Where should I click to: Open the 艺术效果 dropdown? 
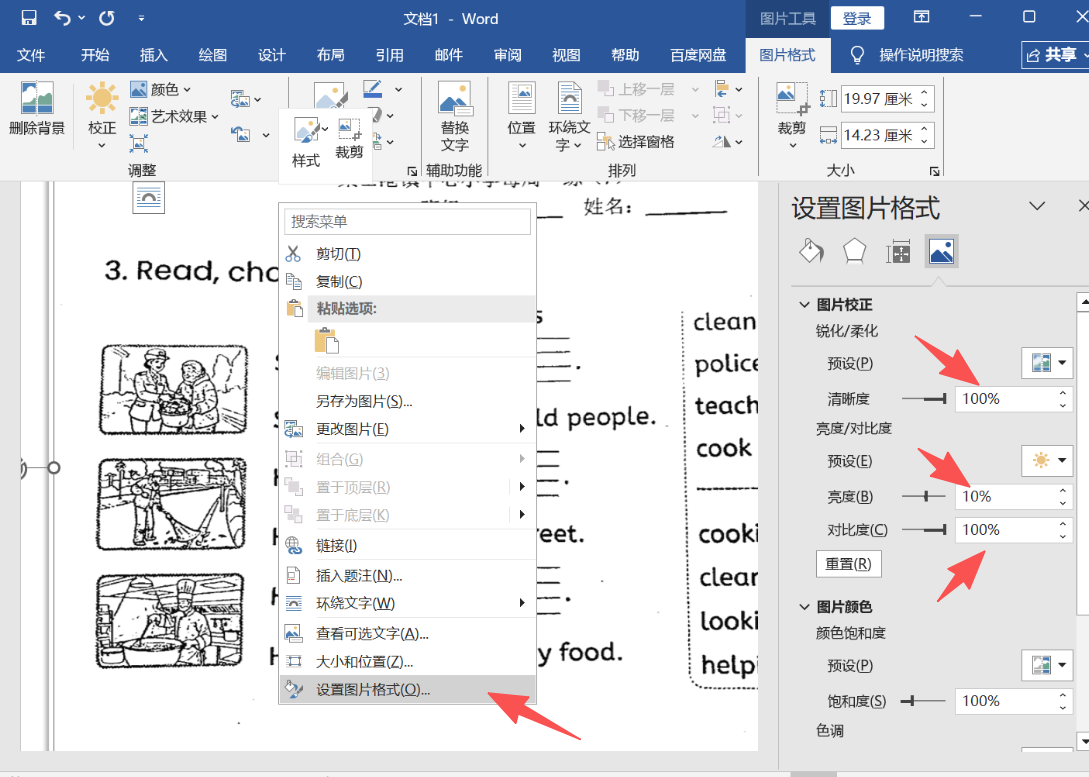tap(176, 117)
